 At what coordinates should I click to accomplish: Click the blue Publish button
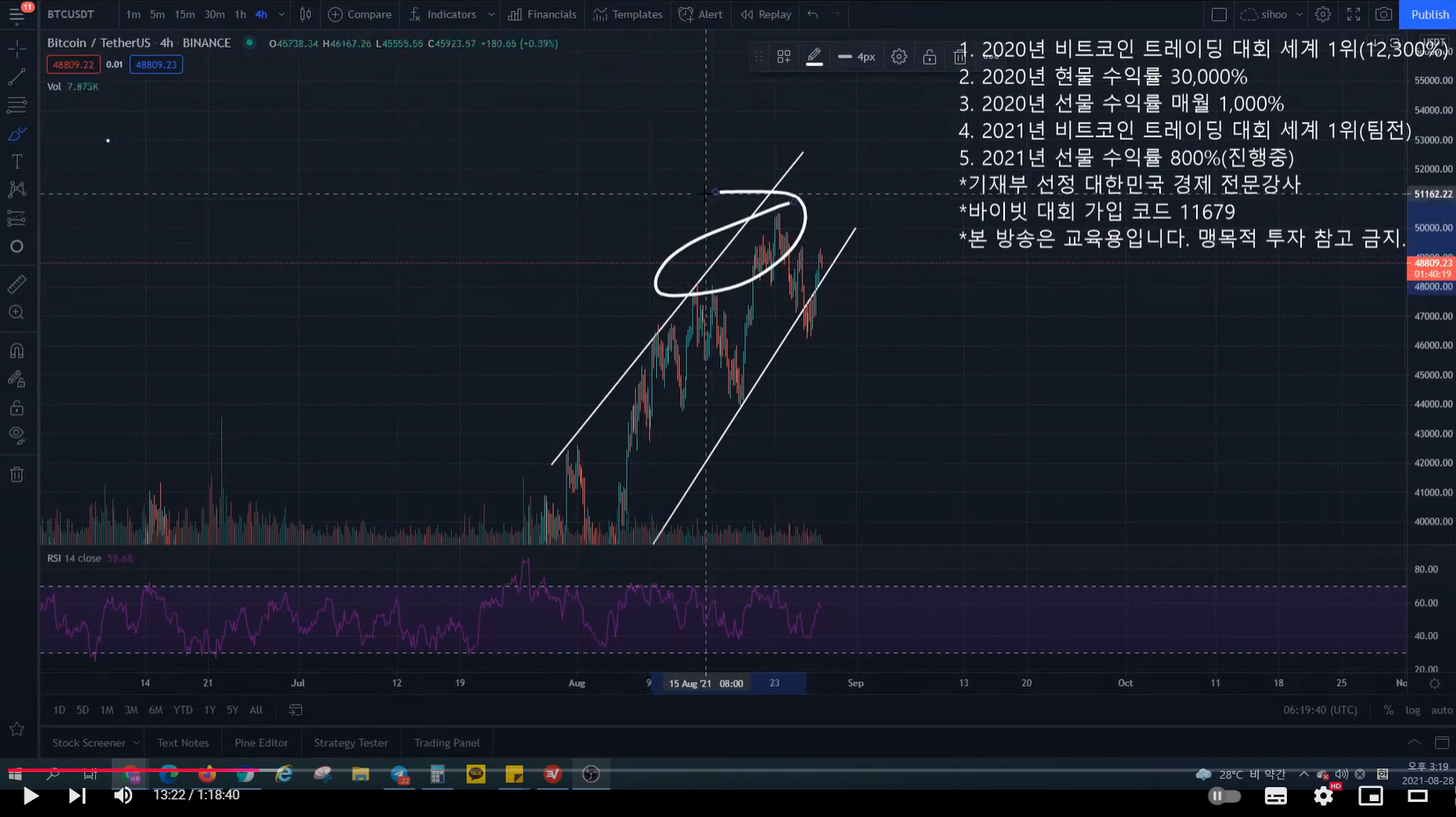(x=1428, y=14)
